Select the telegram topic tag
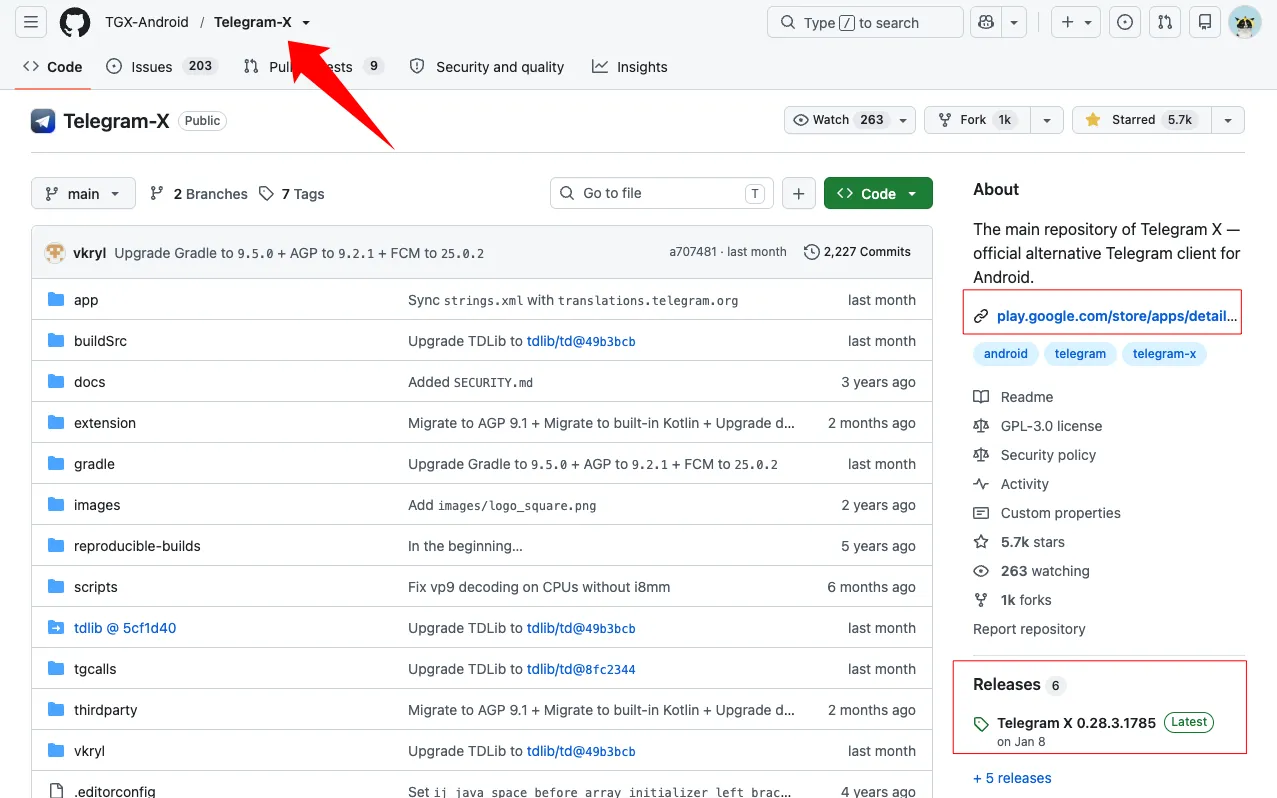 [1080, 354]
